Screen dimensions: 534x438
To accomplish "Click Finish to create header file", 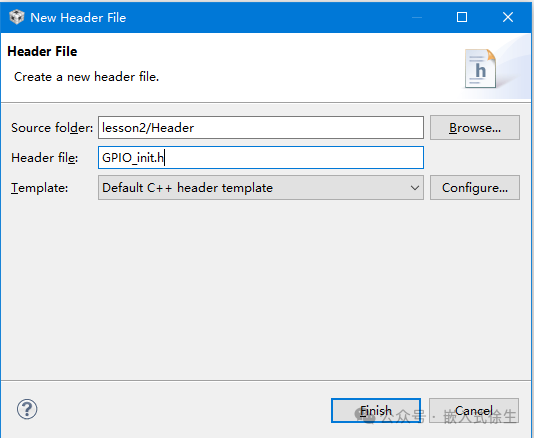I will [376, 410].
